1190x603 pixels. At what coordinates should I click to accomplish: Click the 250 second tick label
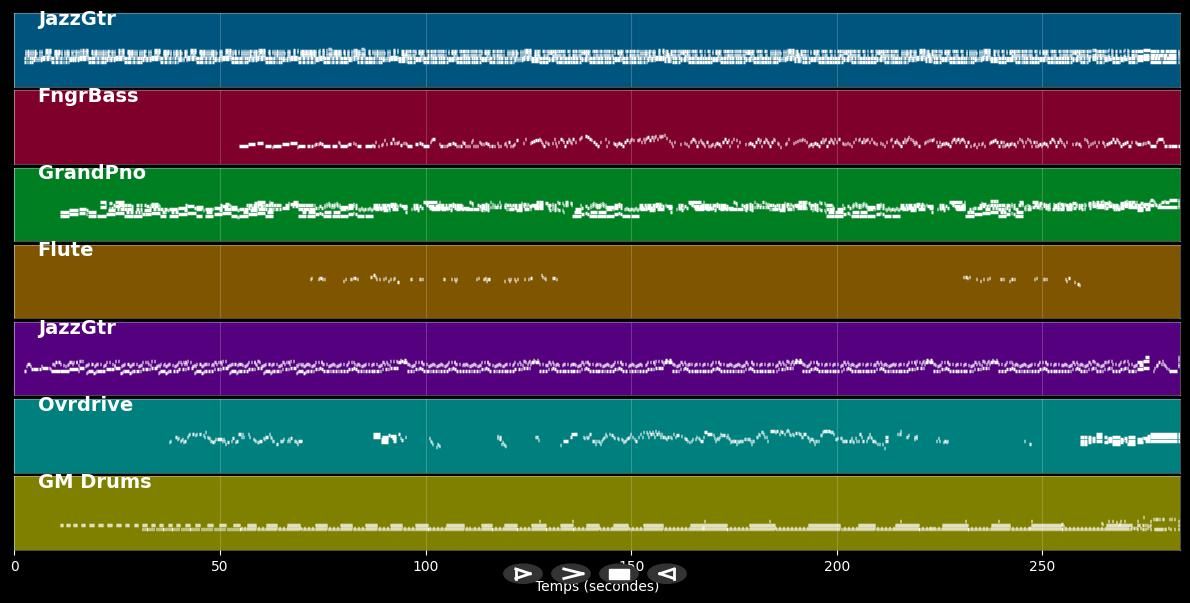(1042, 567)
